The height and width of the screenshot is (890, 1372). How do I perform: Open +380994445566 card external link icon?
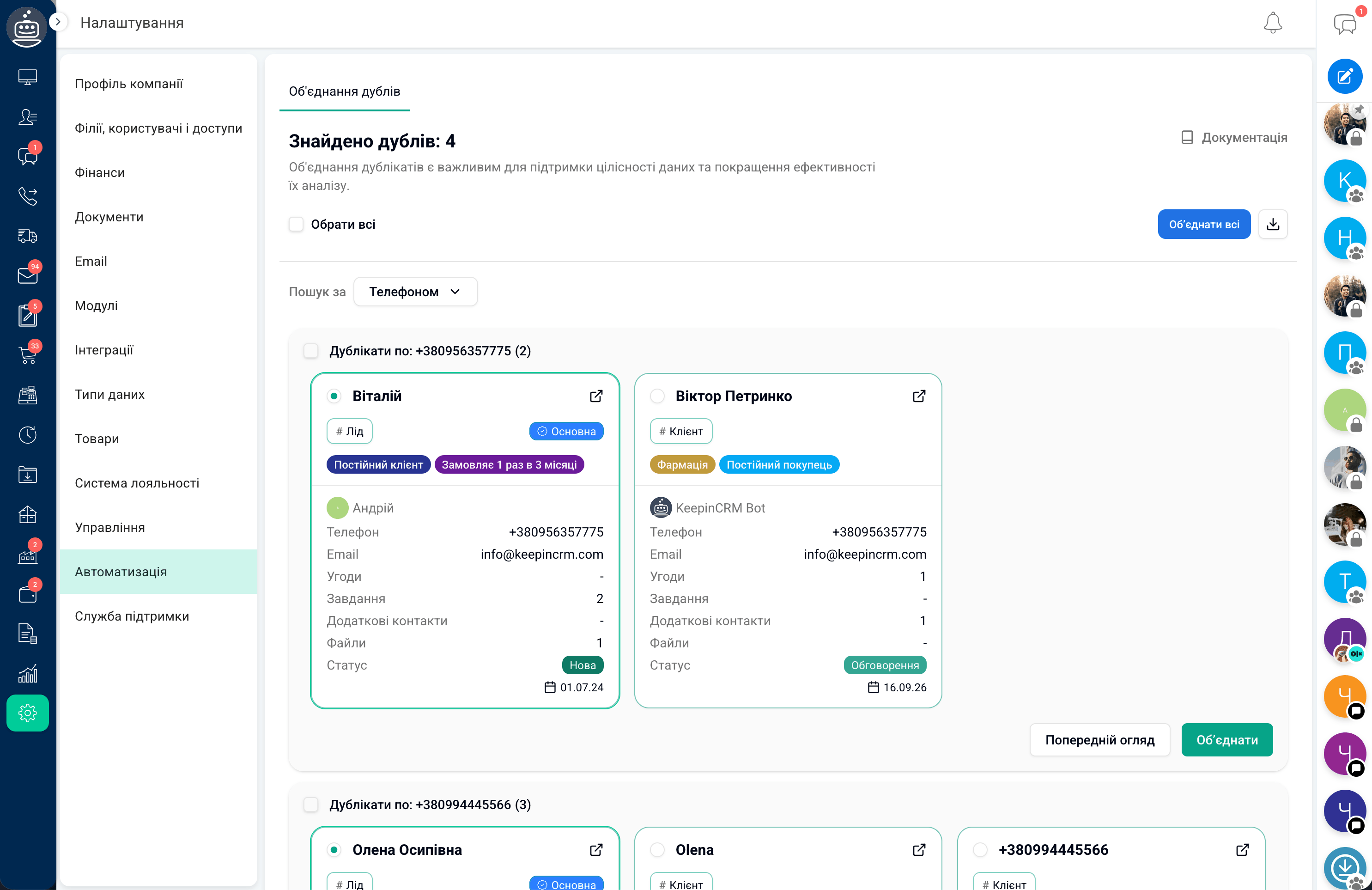click(x=1242, y=850)
